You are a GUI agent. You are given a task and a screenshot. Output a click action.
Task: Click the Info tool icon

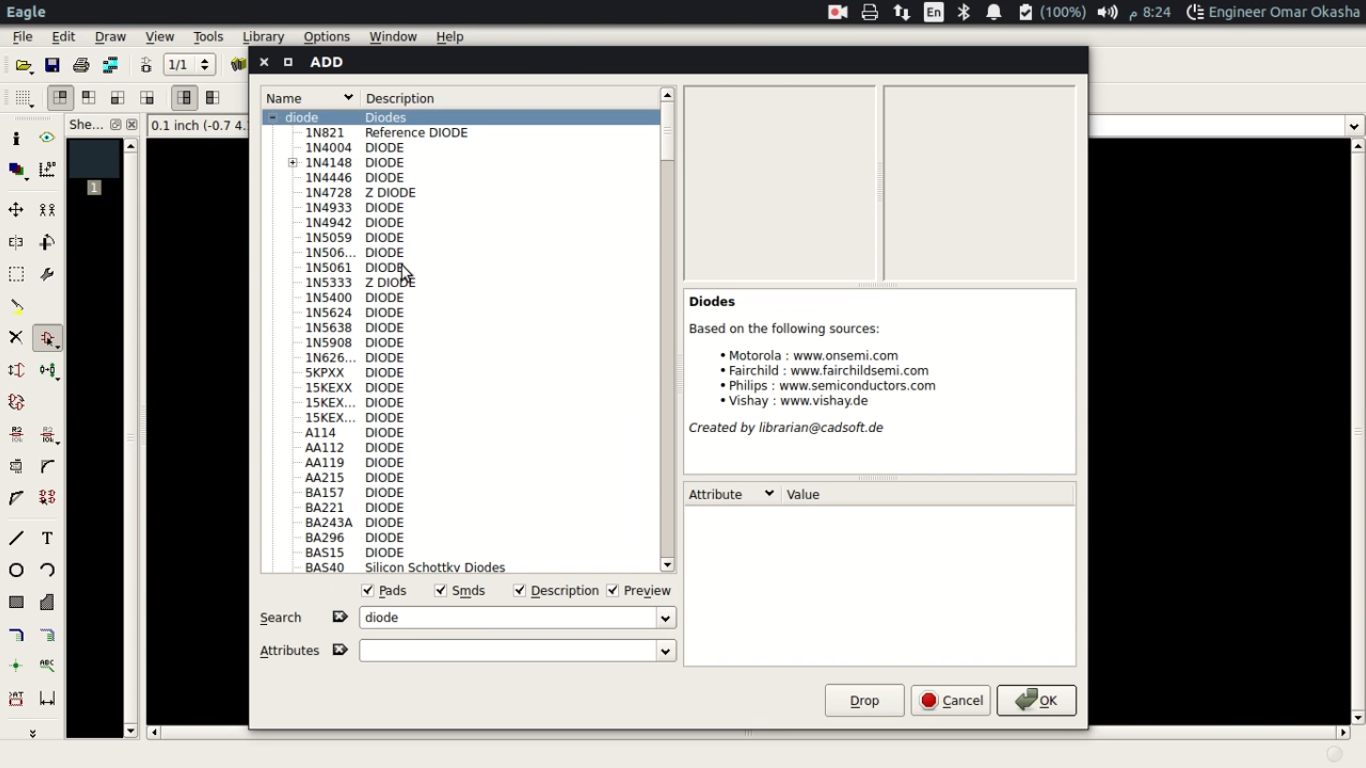pos(16,138)
